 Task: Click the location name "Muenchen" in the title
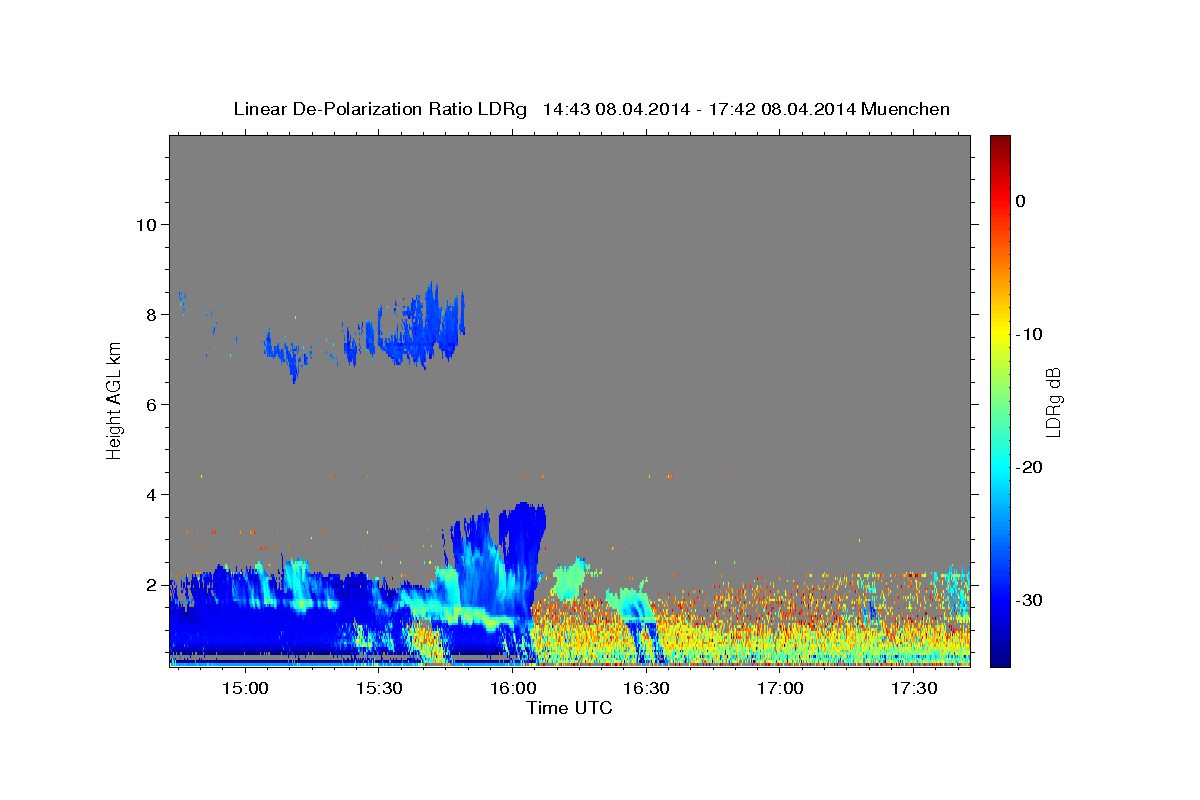(x=905, y=109)
